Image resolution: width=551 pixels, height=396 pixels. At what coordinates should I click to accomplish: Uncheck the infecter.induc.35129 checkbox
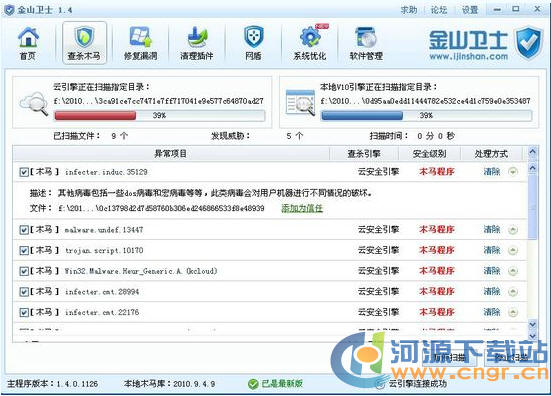(x=24, y=172)
